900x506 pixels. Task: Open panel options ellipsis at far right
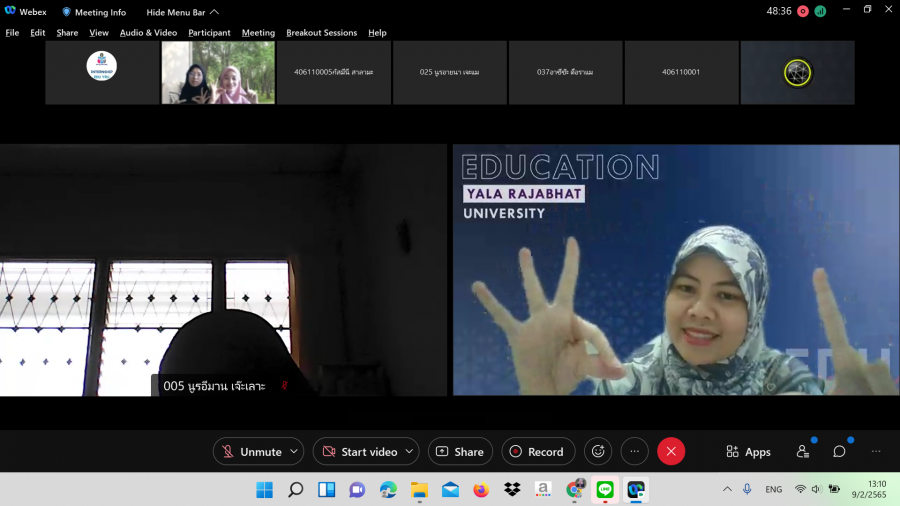876,452
